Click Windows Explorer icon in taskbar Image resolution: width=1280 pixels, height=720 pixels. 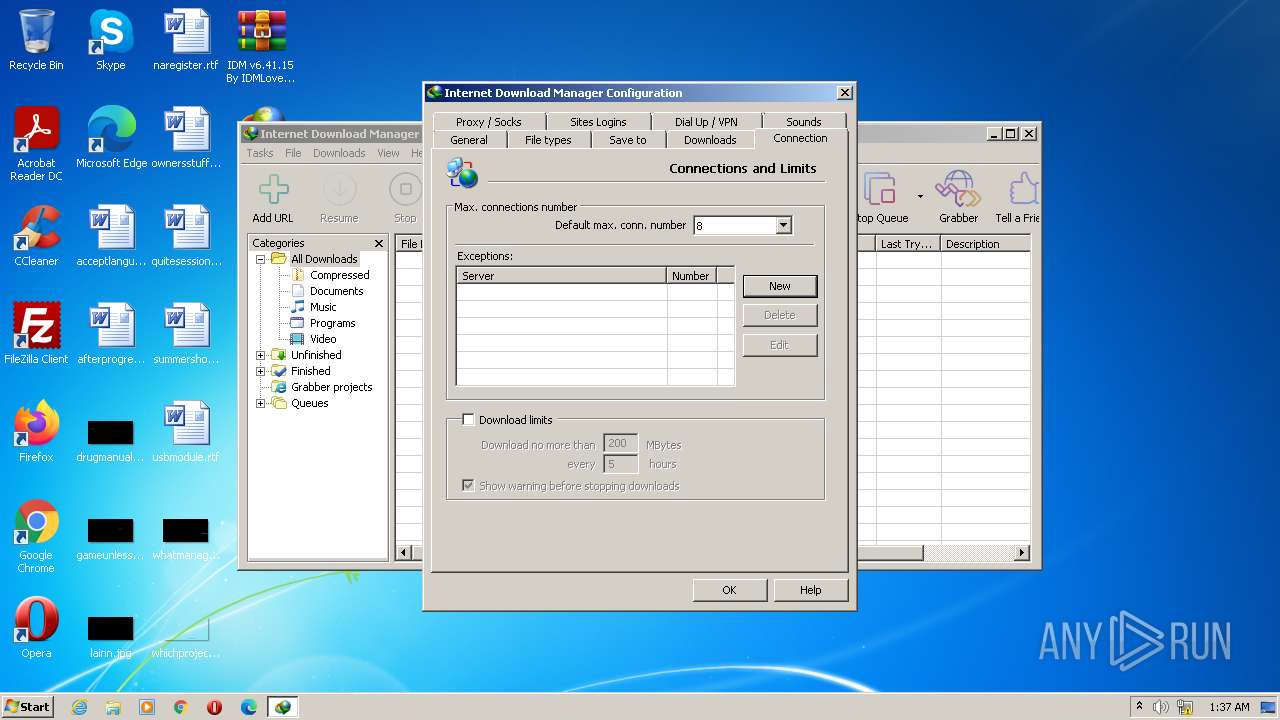[x=113, y=707]
